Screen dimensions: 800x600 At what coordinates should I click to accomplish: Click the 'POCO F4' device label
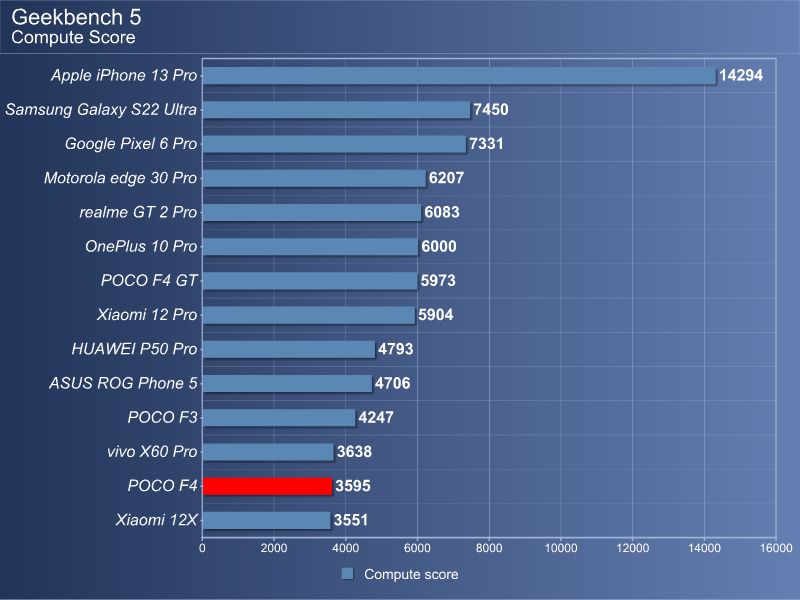pos(162,486)
